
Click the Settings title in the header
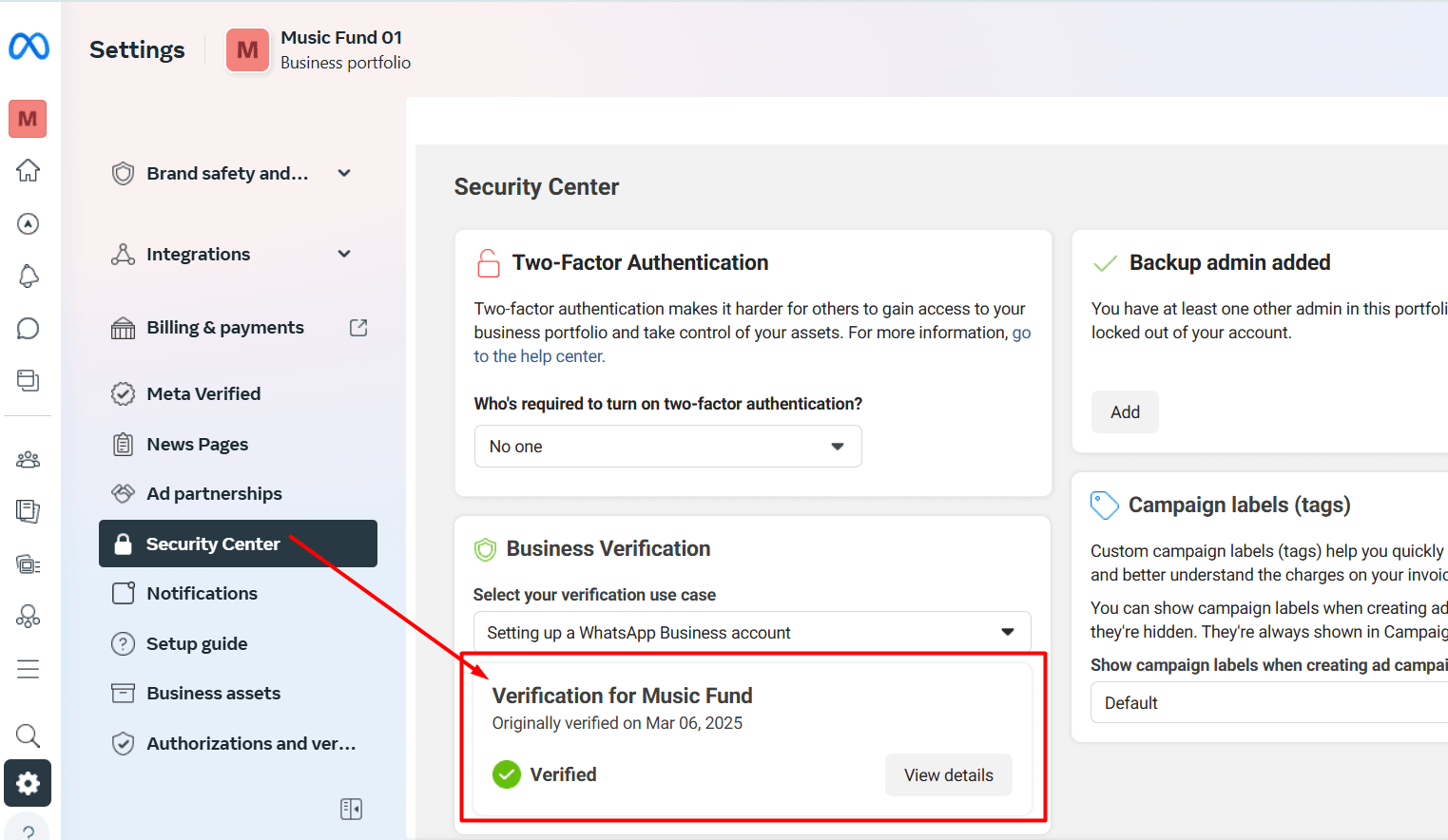coord(137,49)
